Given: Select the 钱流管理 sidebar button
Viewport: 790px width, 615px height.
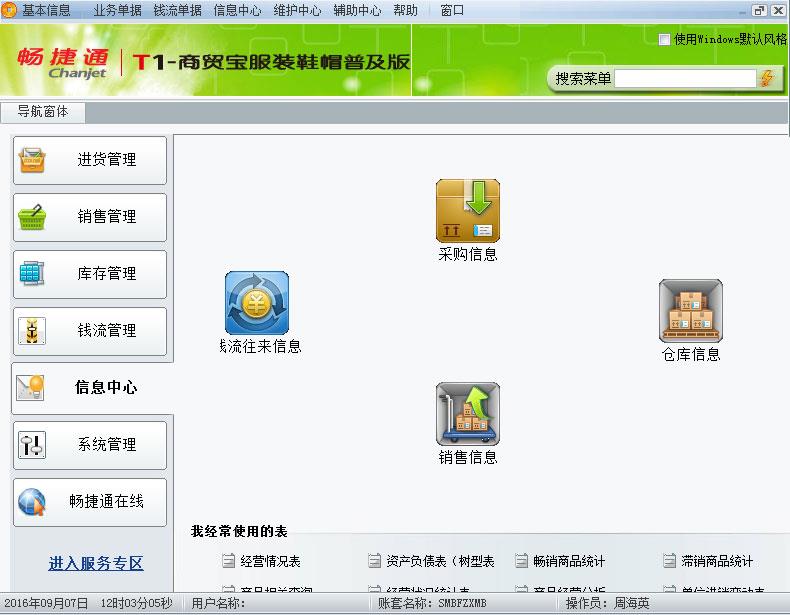Looking at the screenshot, I should point(90,331).
